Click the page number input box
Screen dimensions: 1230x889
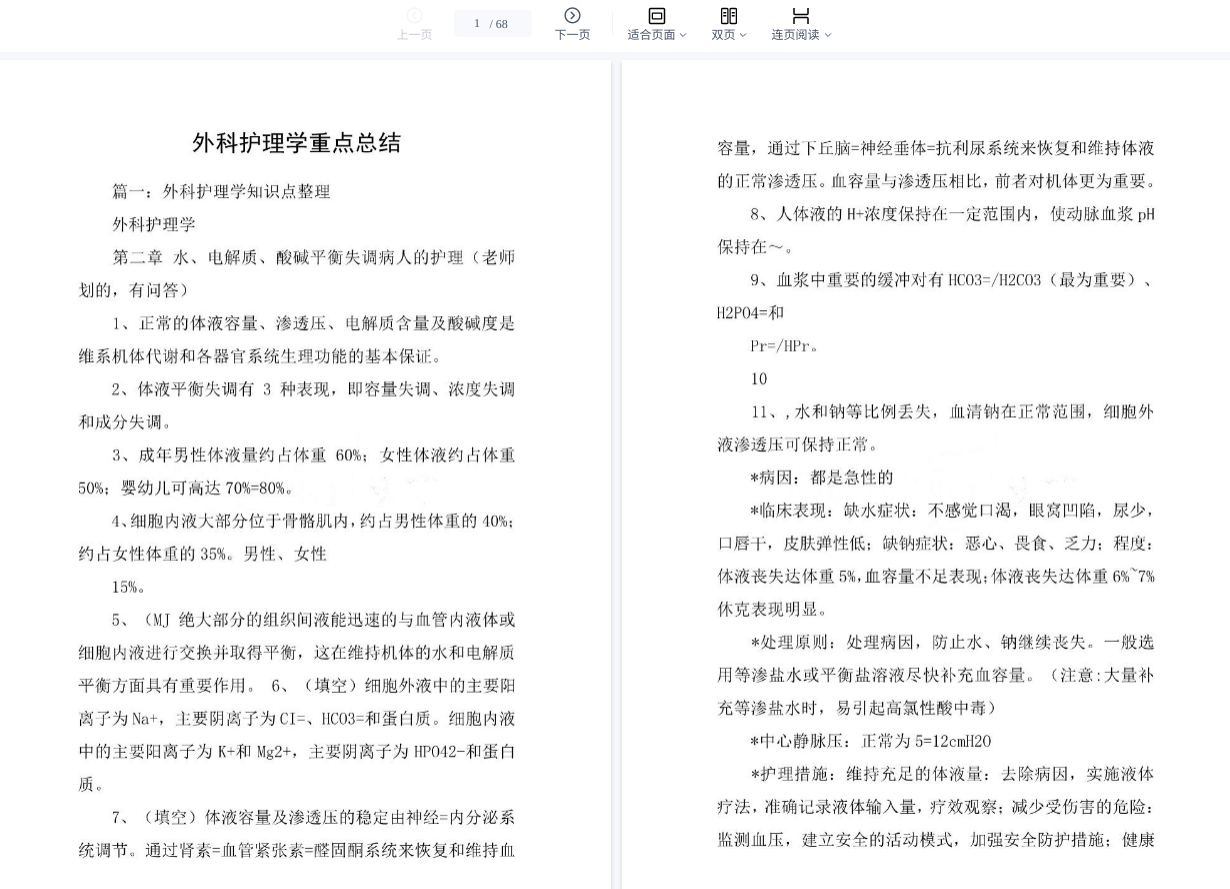click(x=478, y=23)
